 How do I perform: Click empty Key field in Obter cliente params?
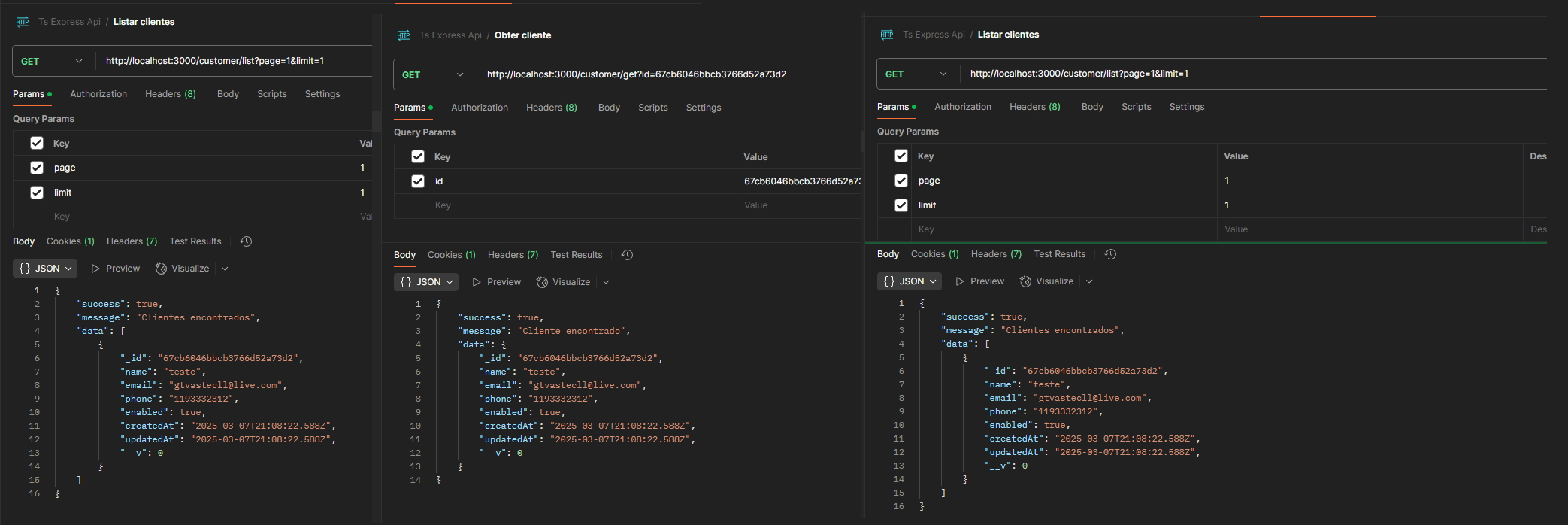click(582, 205)
